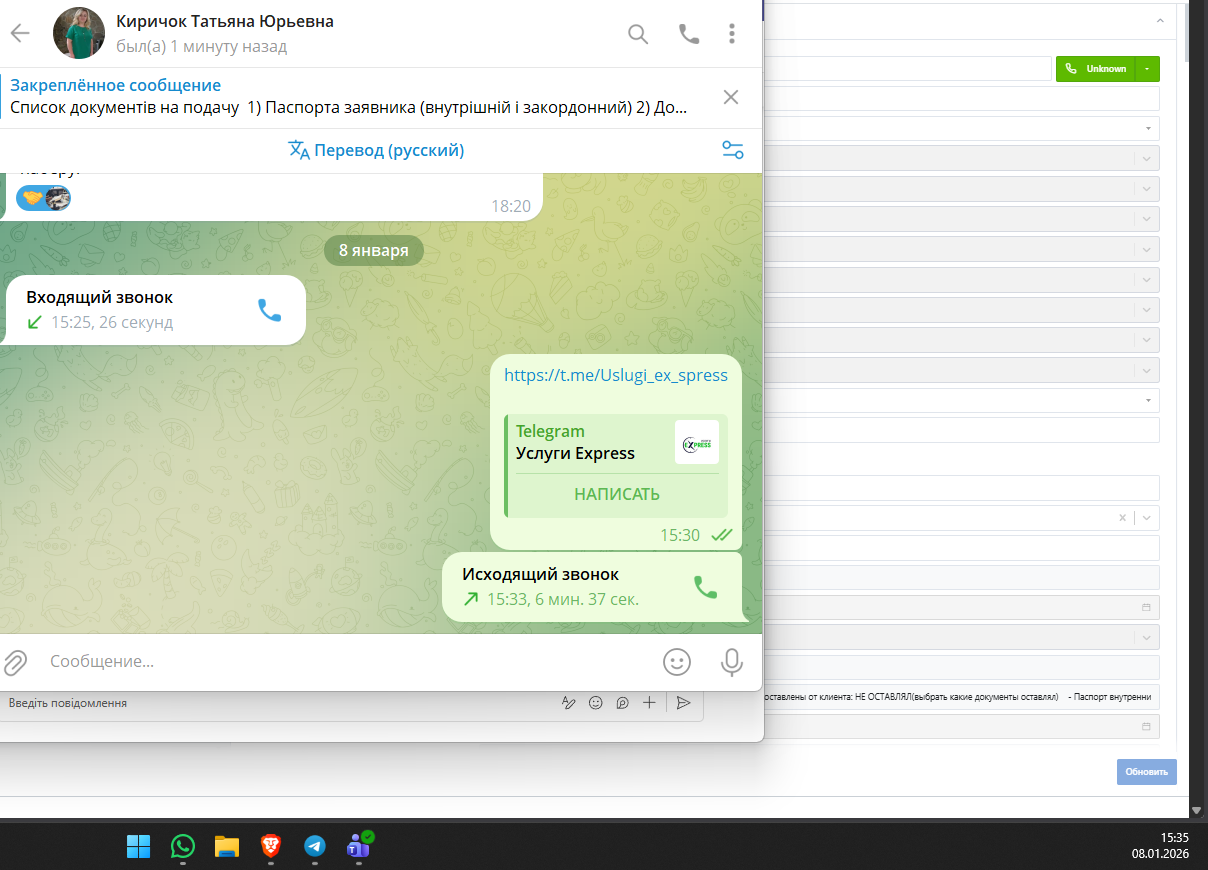
Task: Dismiss the pinned message bar
Action: [731, 97]
